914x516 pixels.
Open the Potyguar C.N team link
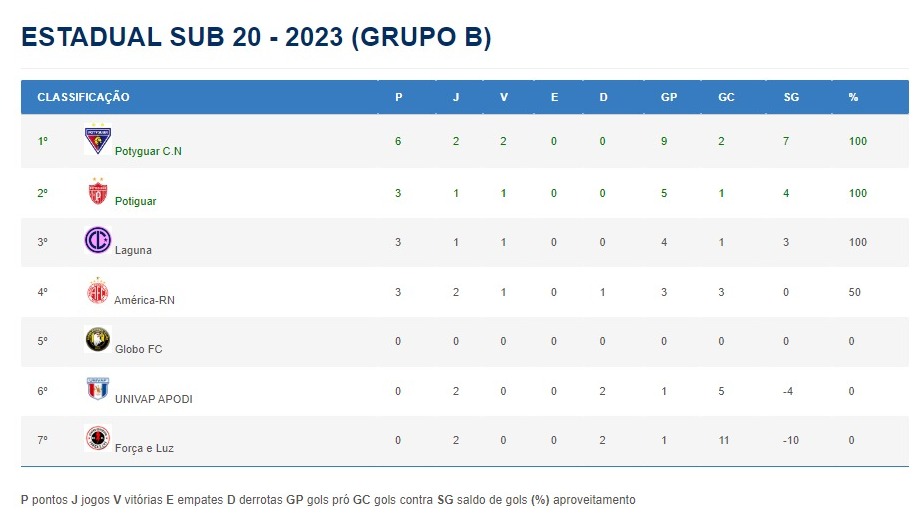(148, 151)
